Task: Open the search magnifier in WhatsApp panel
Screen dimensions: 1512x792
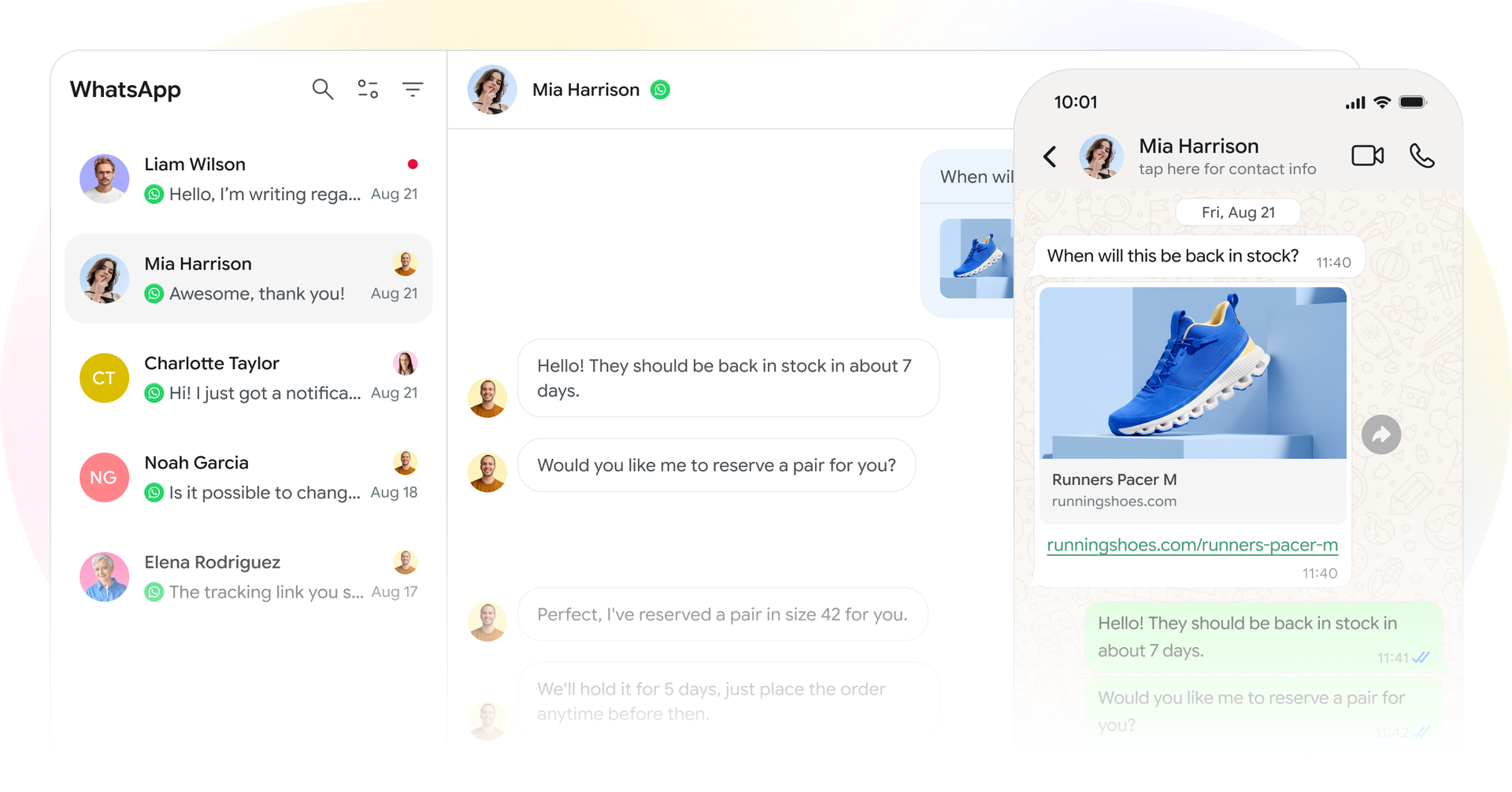Action: pyautogui.click(x=322, y=89)
